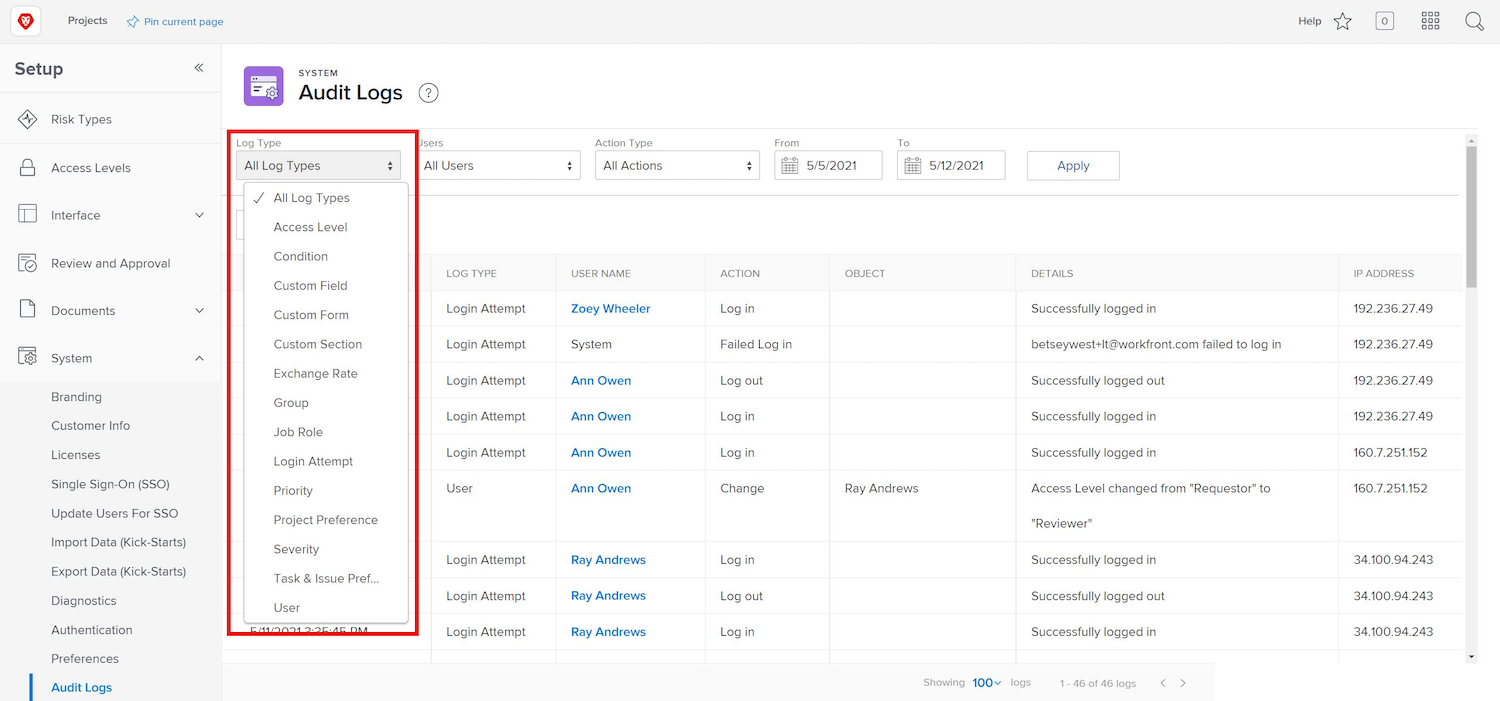
Task: Click the calendar icon in the From field
Action: tap(789, 164)
